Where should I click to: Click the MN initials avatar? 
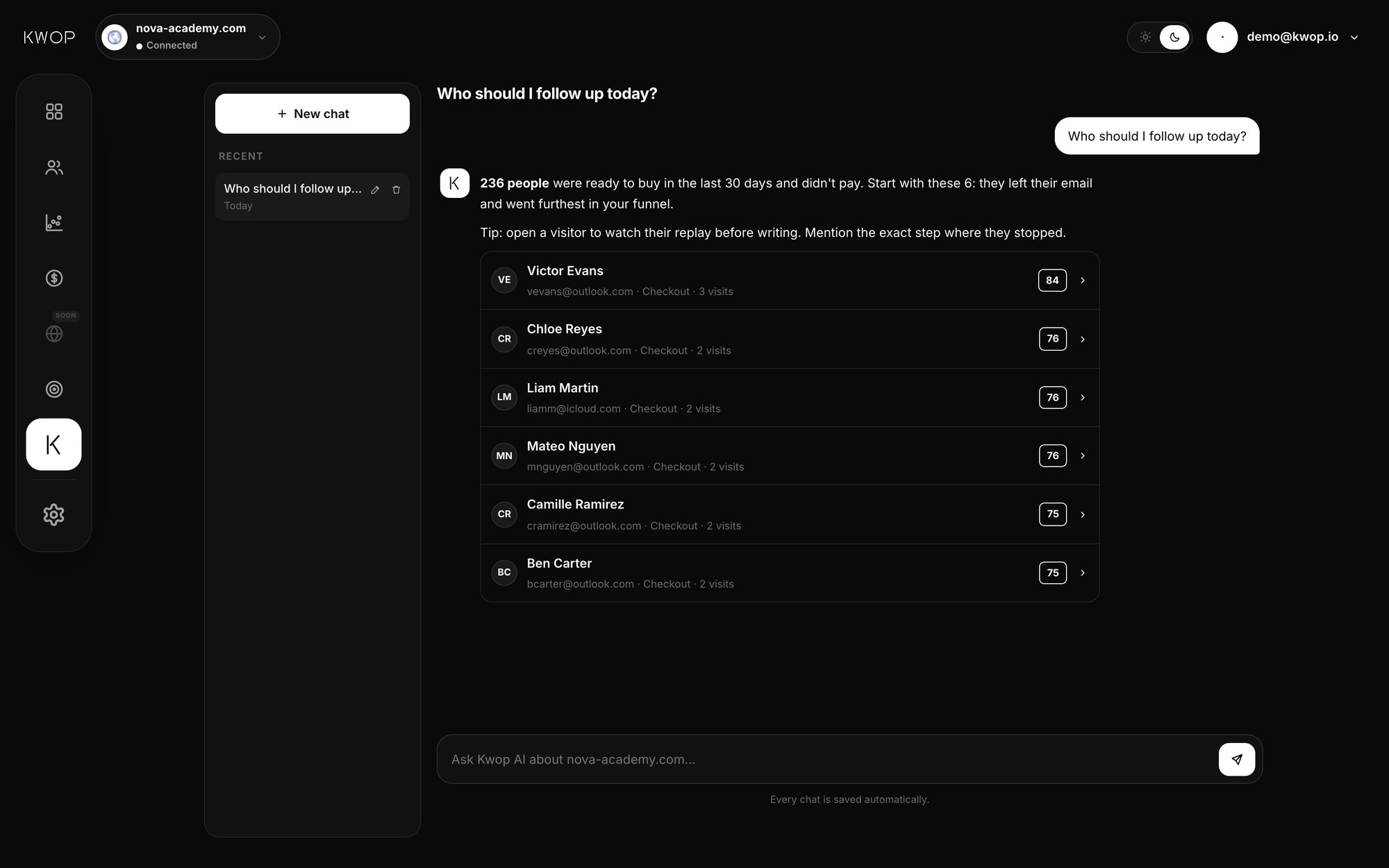[504, 456]
